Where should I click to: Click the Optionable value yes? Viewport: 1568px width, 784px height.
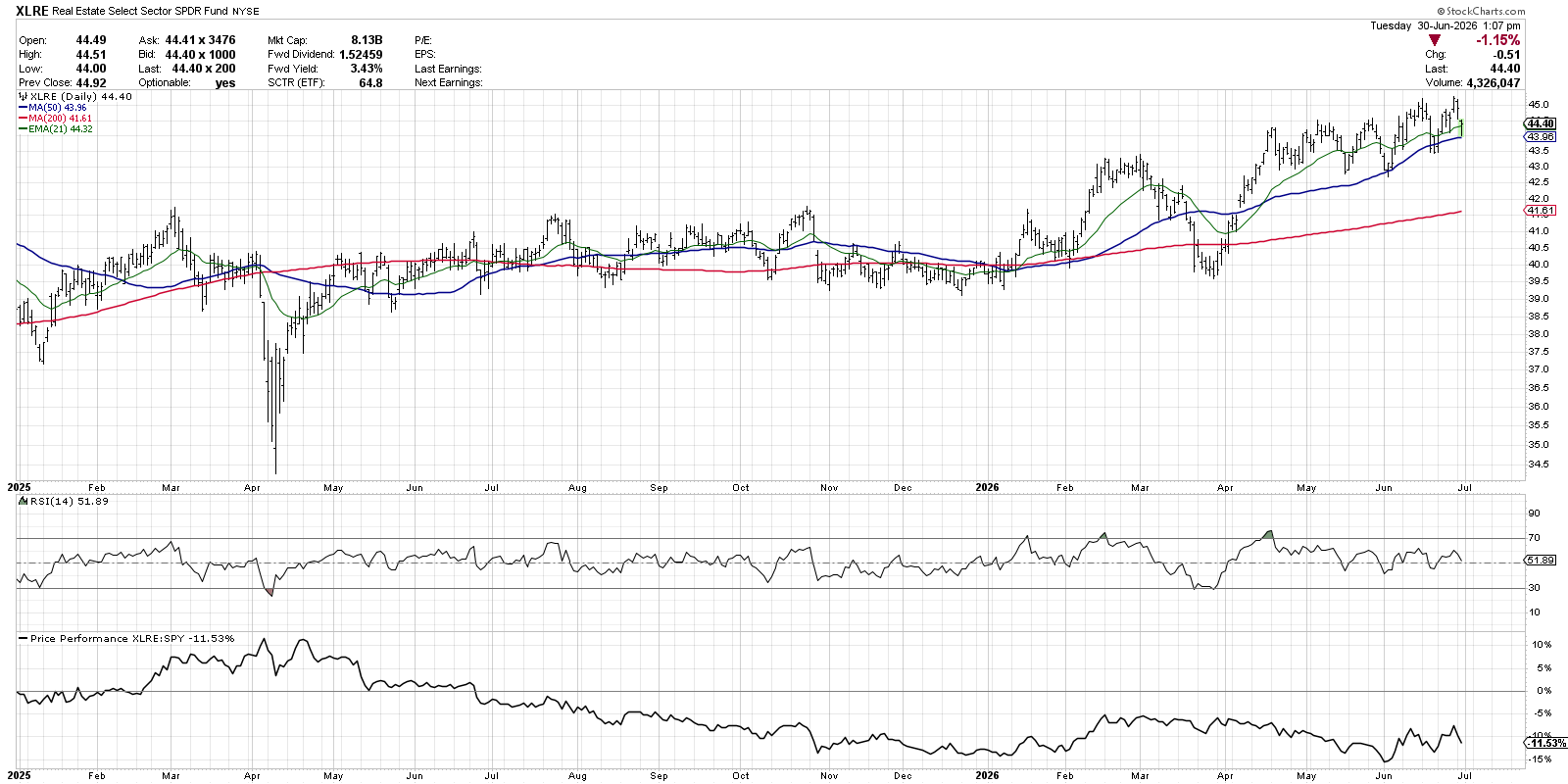pyautogui.click(x=225, y=83)
